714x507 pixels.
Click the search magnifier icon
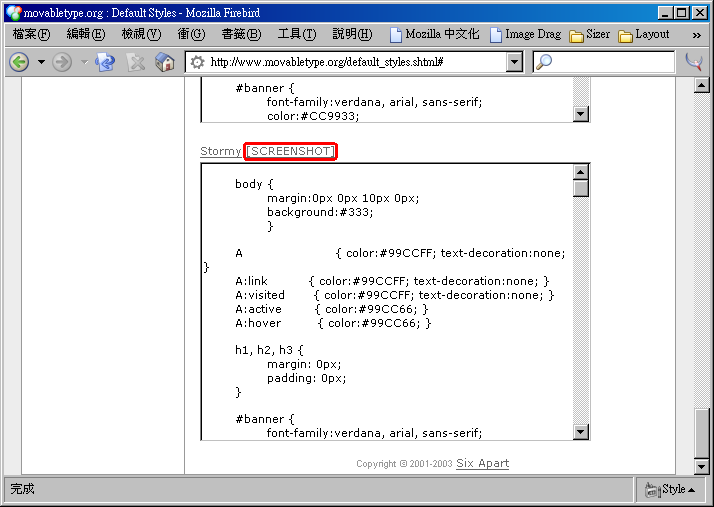click(544, 61)
